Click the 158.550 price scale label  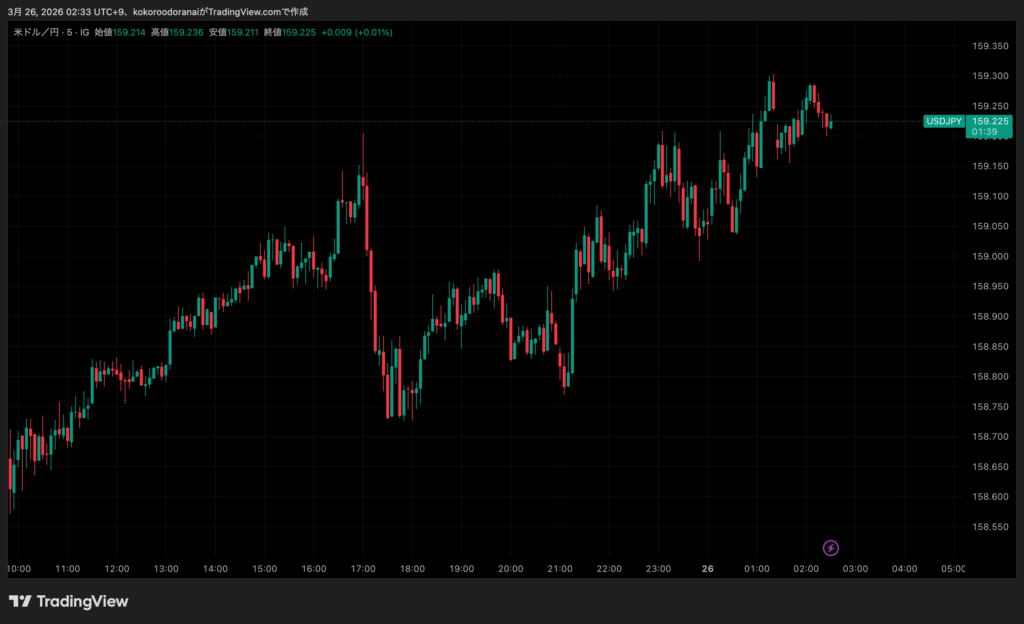click(989, 526)
